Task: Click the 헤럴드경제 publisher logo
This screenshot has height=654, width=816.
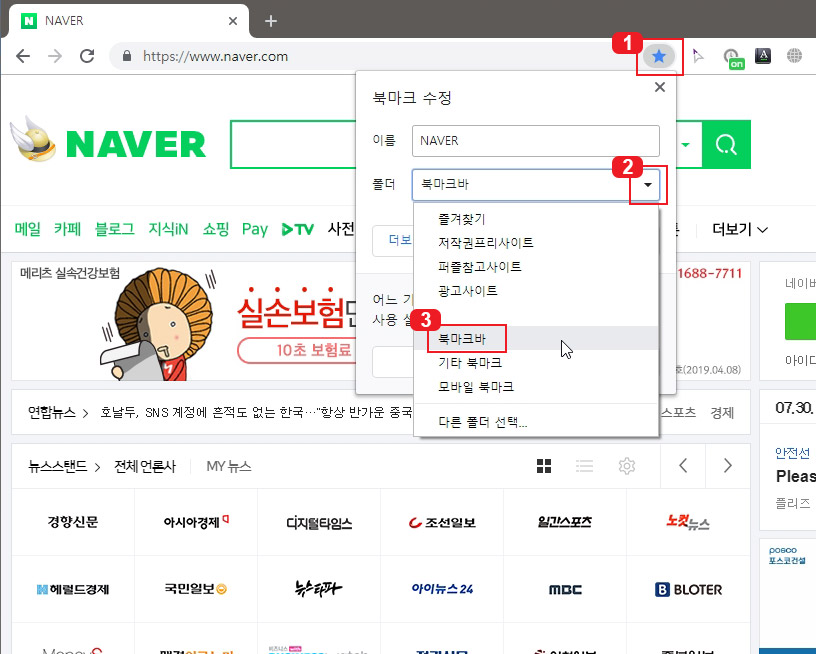Action: [x=73, y=589]
